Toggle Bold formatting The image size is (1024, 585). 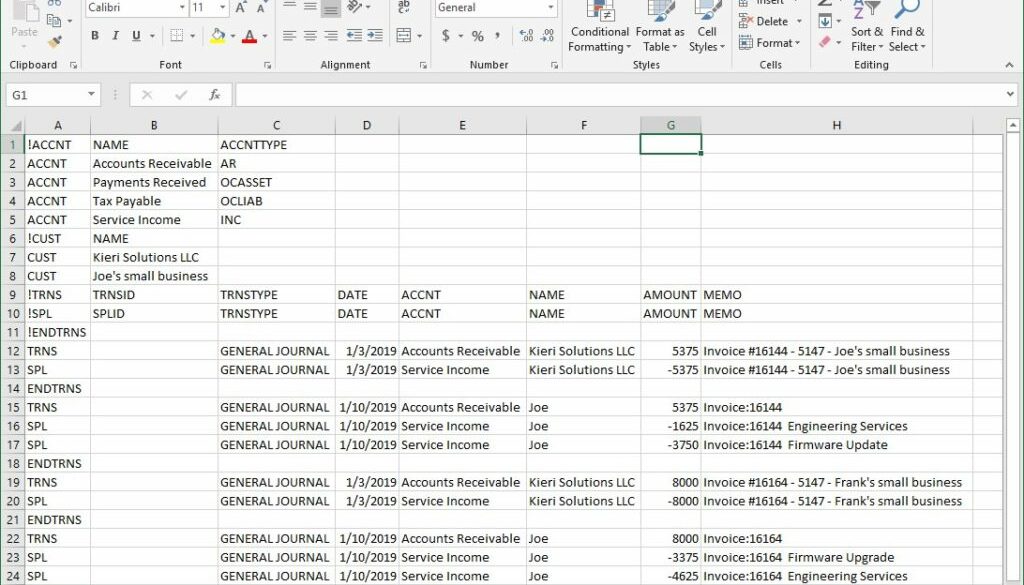[x=95, y=35]
